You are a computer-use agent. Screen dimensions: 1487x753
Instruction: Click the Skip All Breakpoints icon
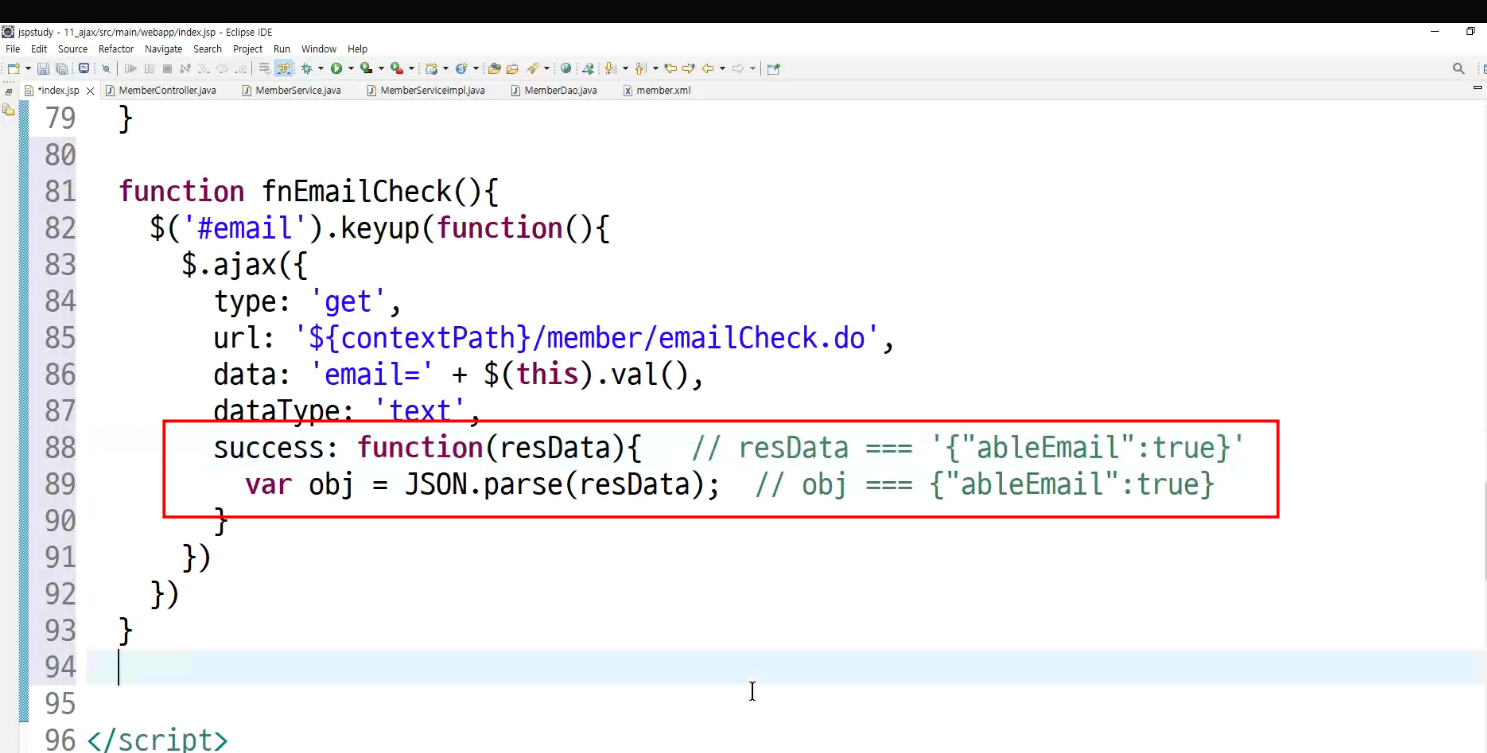click(106, 69)
